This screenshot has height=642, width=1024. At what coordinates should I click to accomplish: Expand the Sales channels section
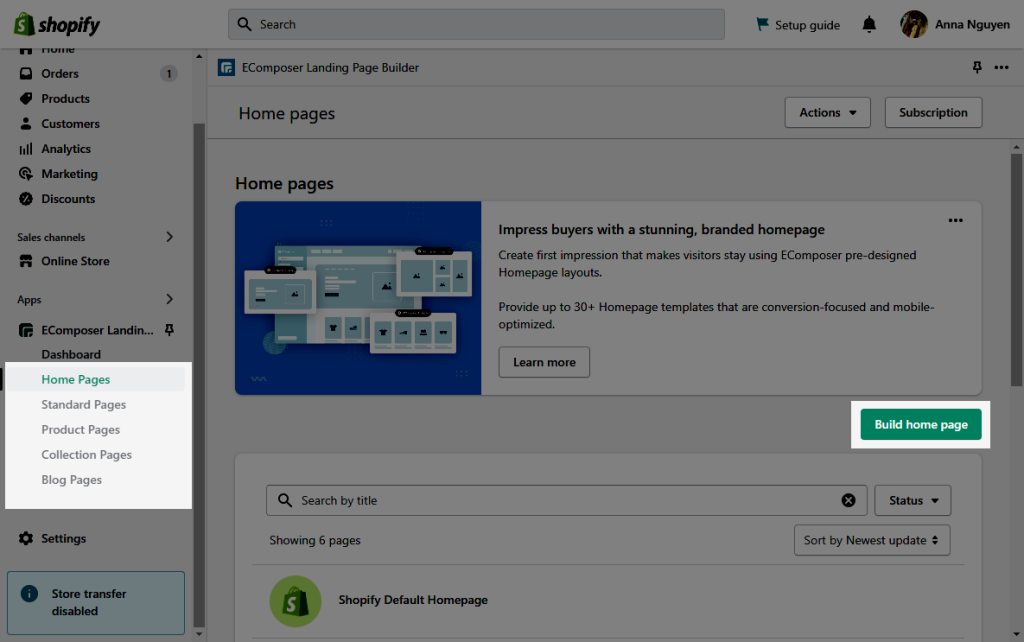click(x=169, y=237)
